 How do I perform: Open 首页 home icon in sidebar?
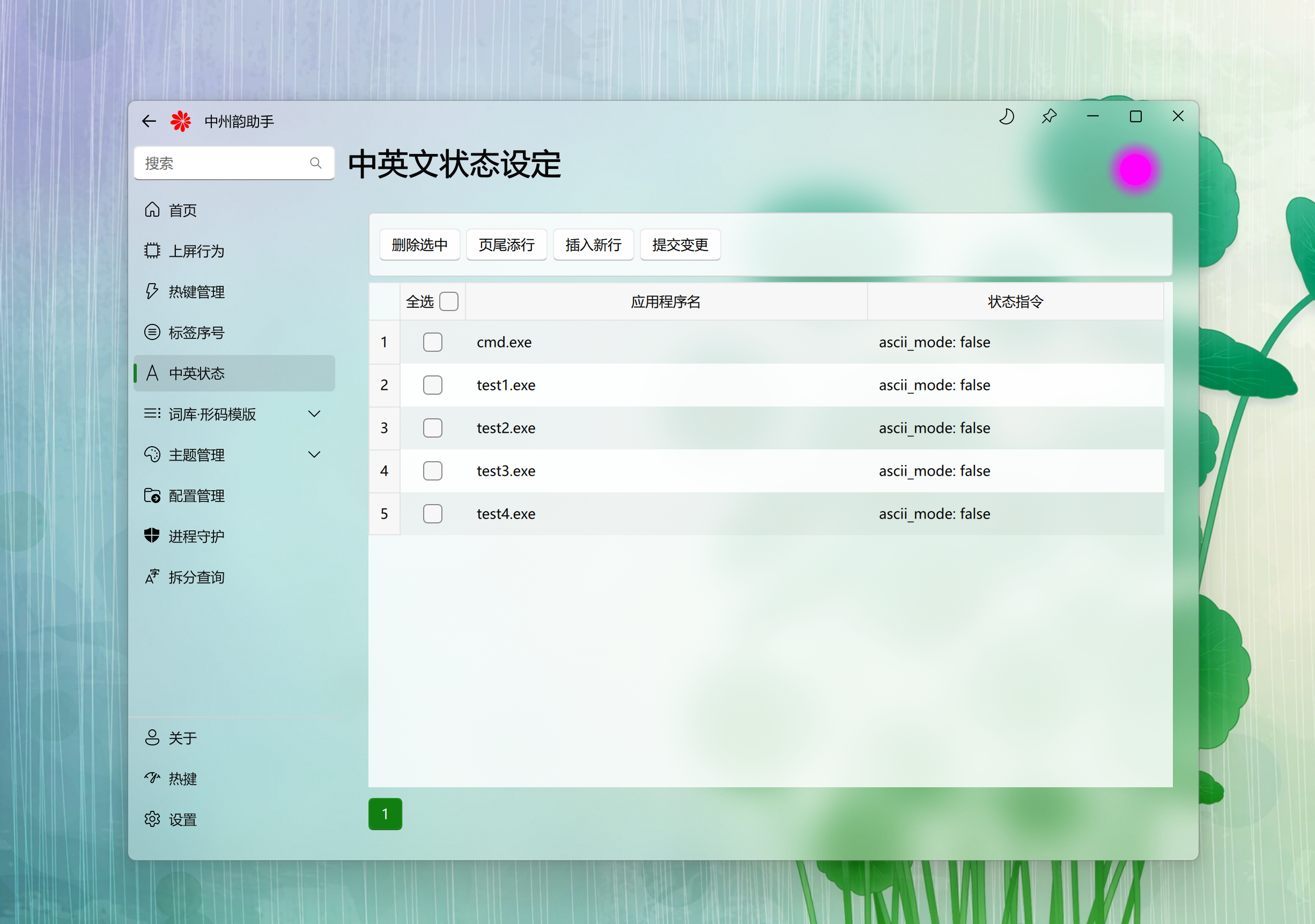(152, 210)
